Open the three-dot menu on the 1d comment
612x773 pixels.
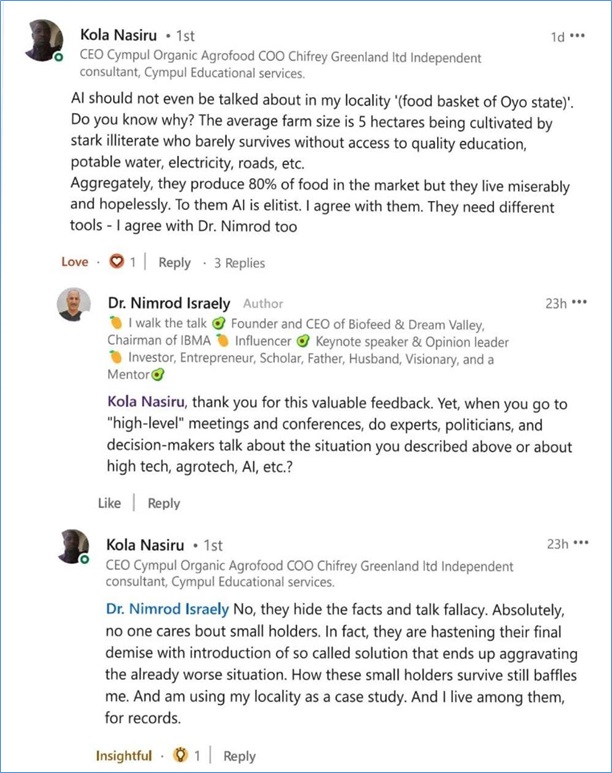click(578, 36)
